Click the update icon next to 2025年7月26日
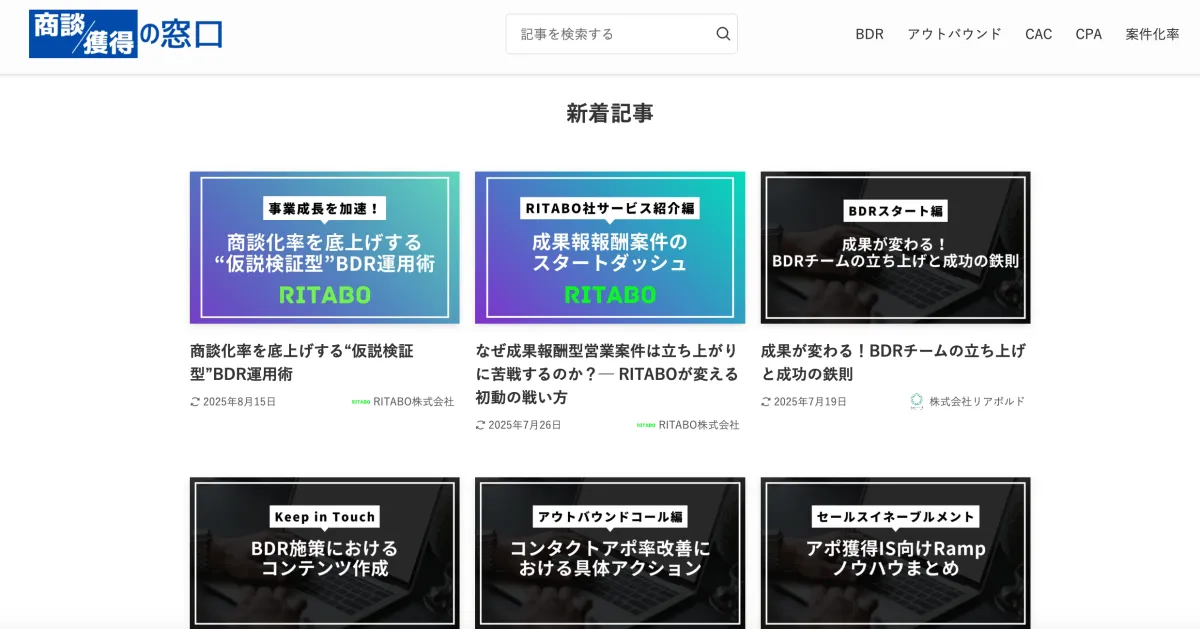Screen dimensions: 1200x629 coord(481,425)
